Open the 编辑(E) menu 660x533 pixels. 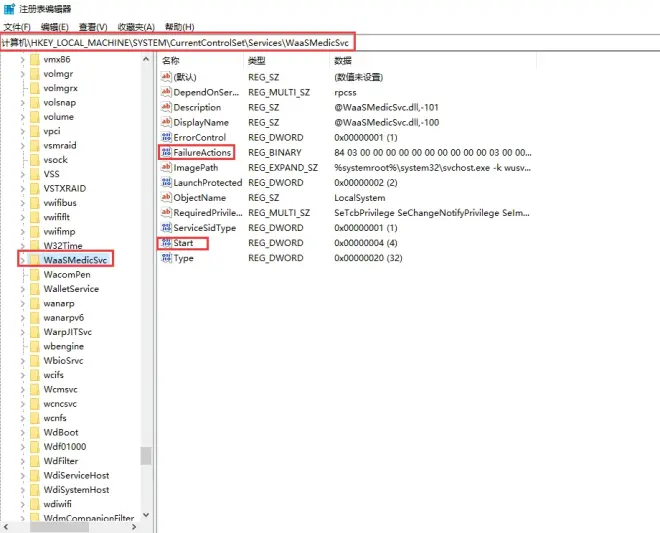coord(55,27)
